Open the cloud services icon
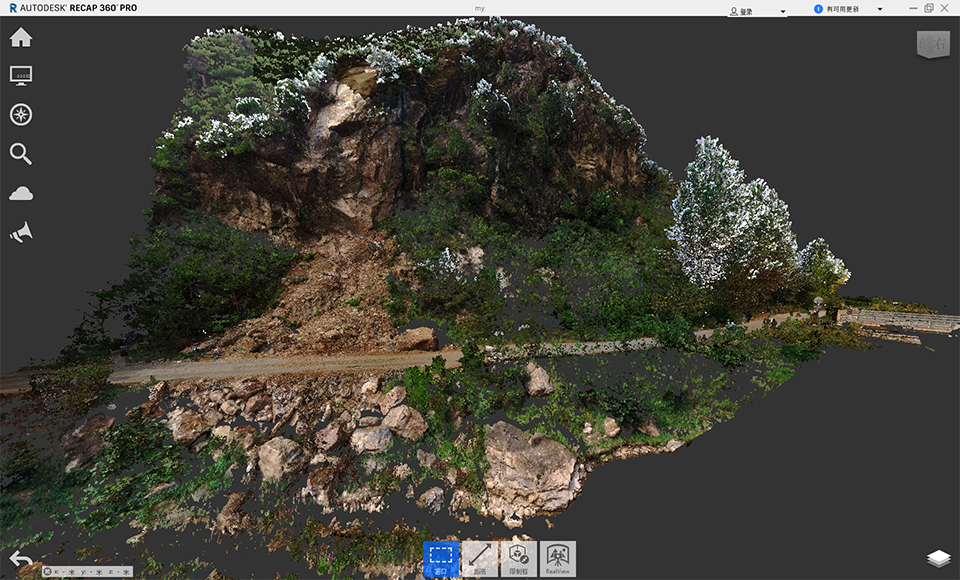This screenshot has width=960, height=580. [x=21, y=193]
